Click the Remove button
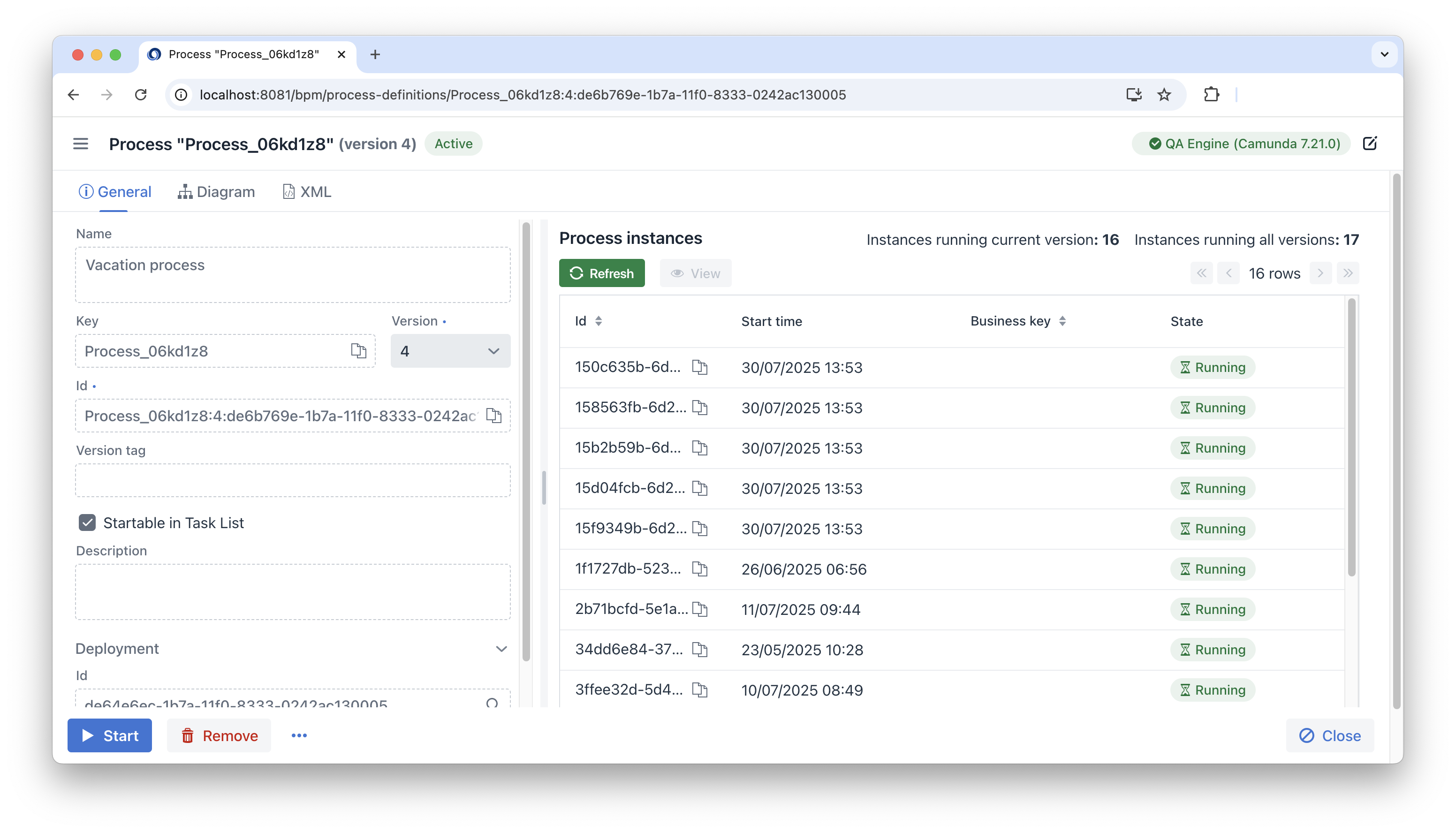The image size is (1456, 833). tap(219, 735)
